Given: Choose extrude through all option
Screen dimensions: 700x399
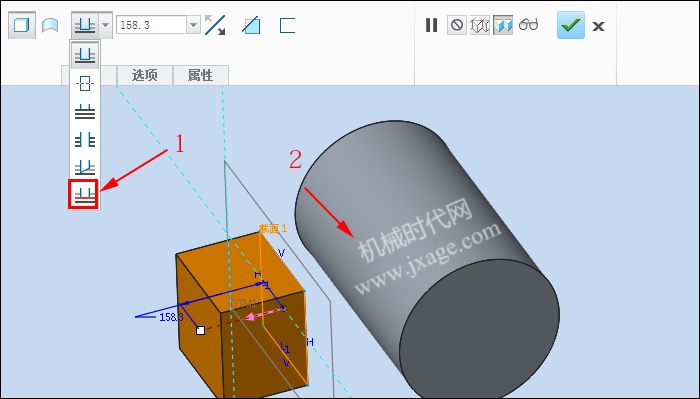Looking at the screenshot, I should [x=85, y=140].
